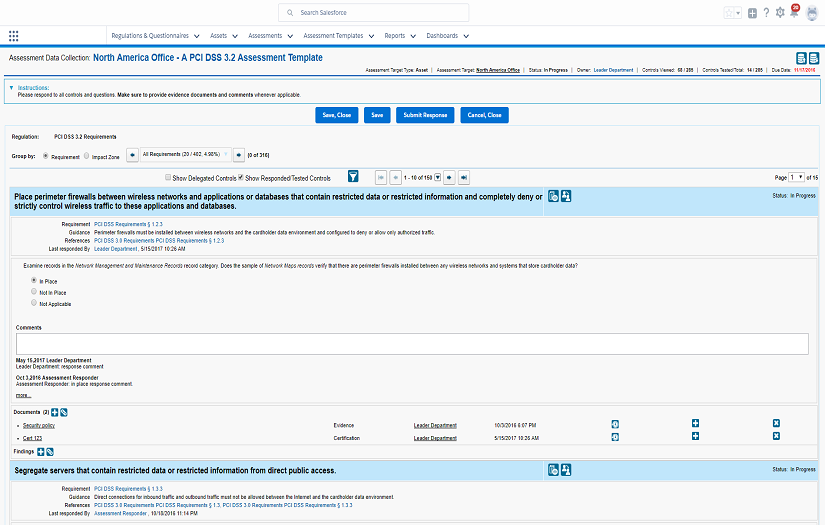Image resolution: width=825 pixels, height=525 pixels.
Task: Click the second export icon beside template title
Action: pyautogui.click(x=813, y=58)
